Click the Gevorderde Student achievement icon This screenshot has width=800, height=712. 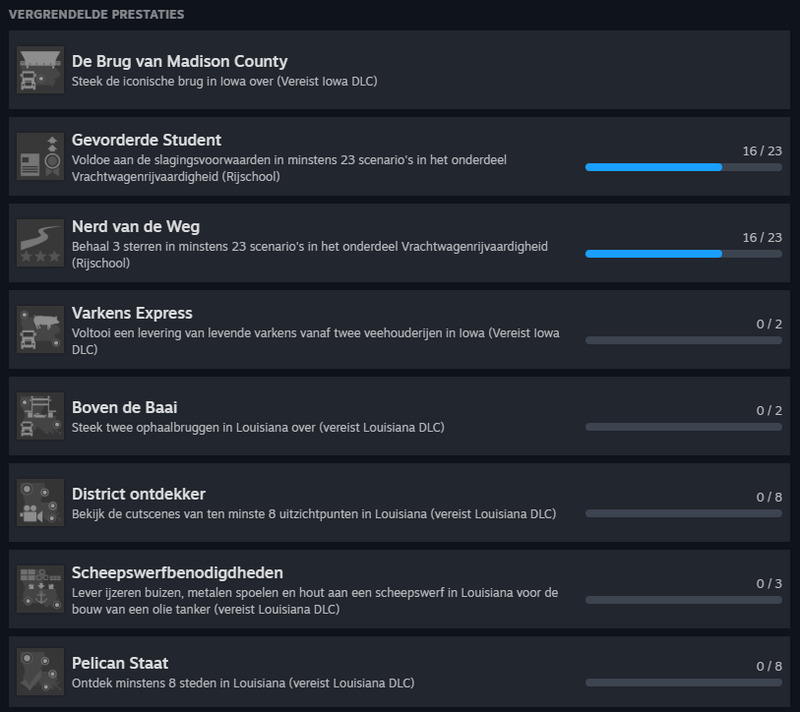point(40,156)
